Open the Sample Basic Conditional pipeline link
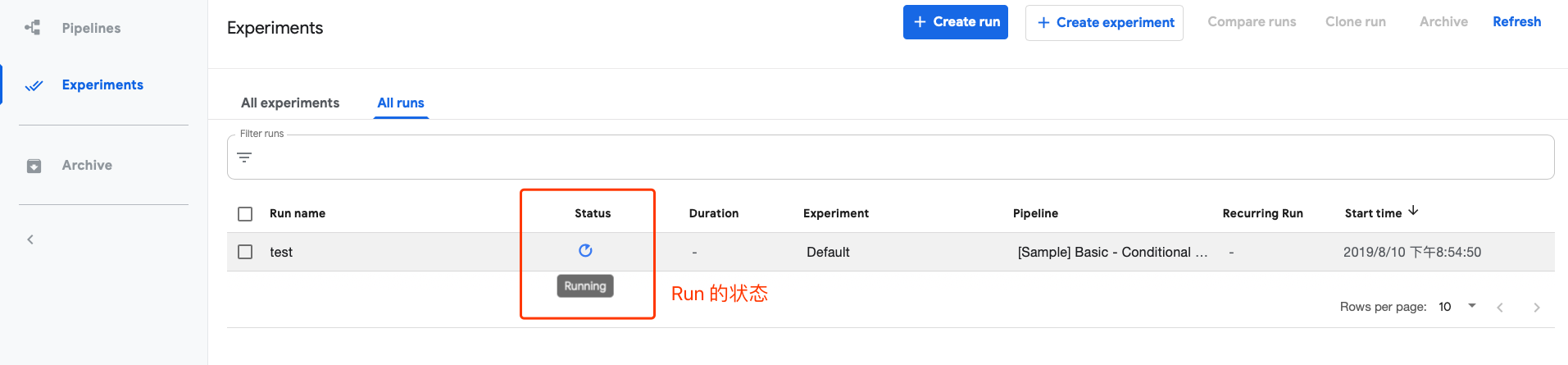This screenshot has width=1568, height=365. coord(1111,252)
